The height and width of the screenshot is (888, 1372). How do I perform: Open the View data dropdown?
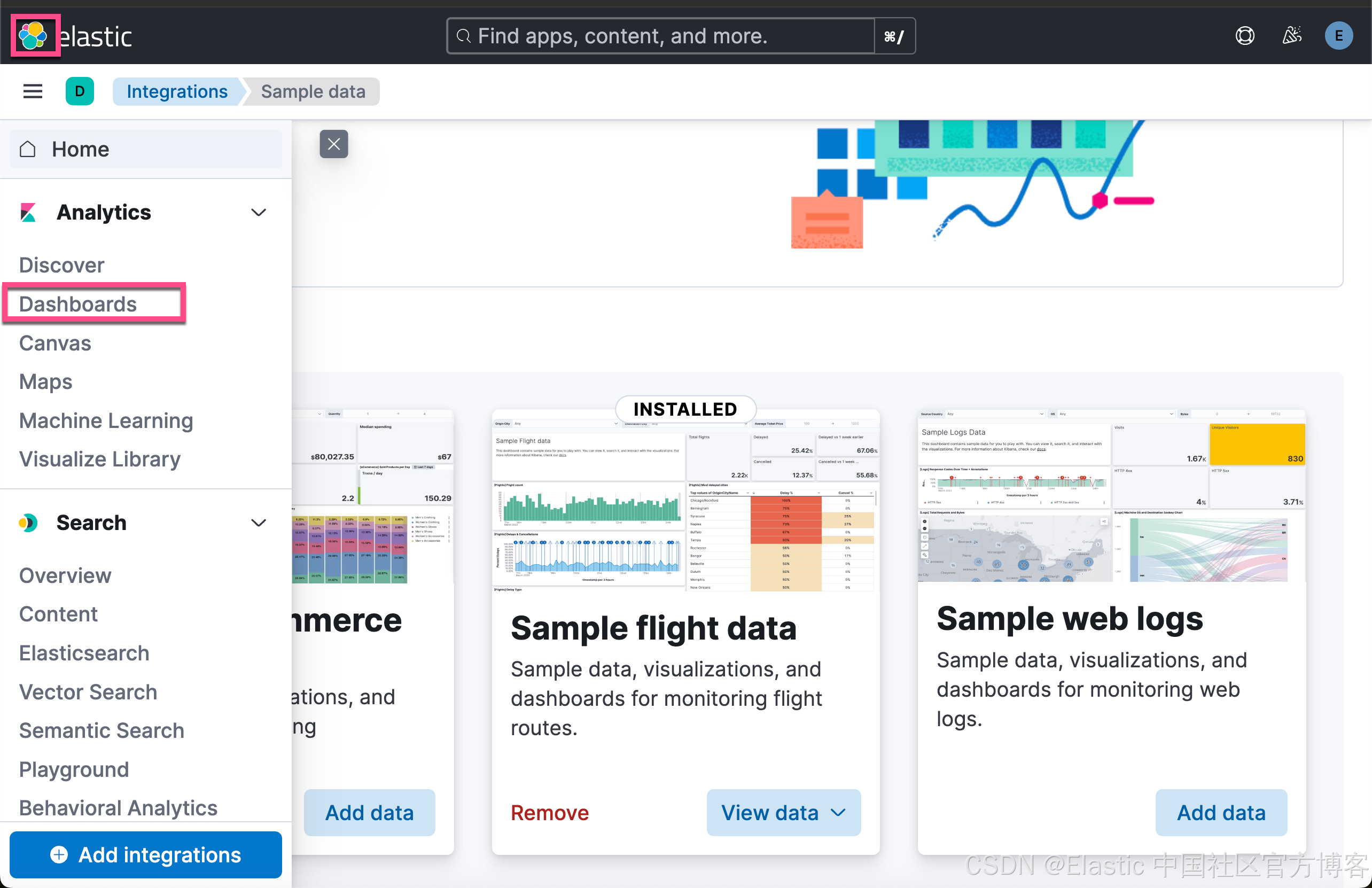[x=783, y=812]
